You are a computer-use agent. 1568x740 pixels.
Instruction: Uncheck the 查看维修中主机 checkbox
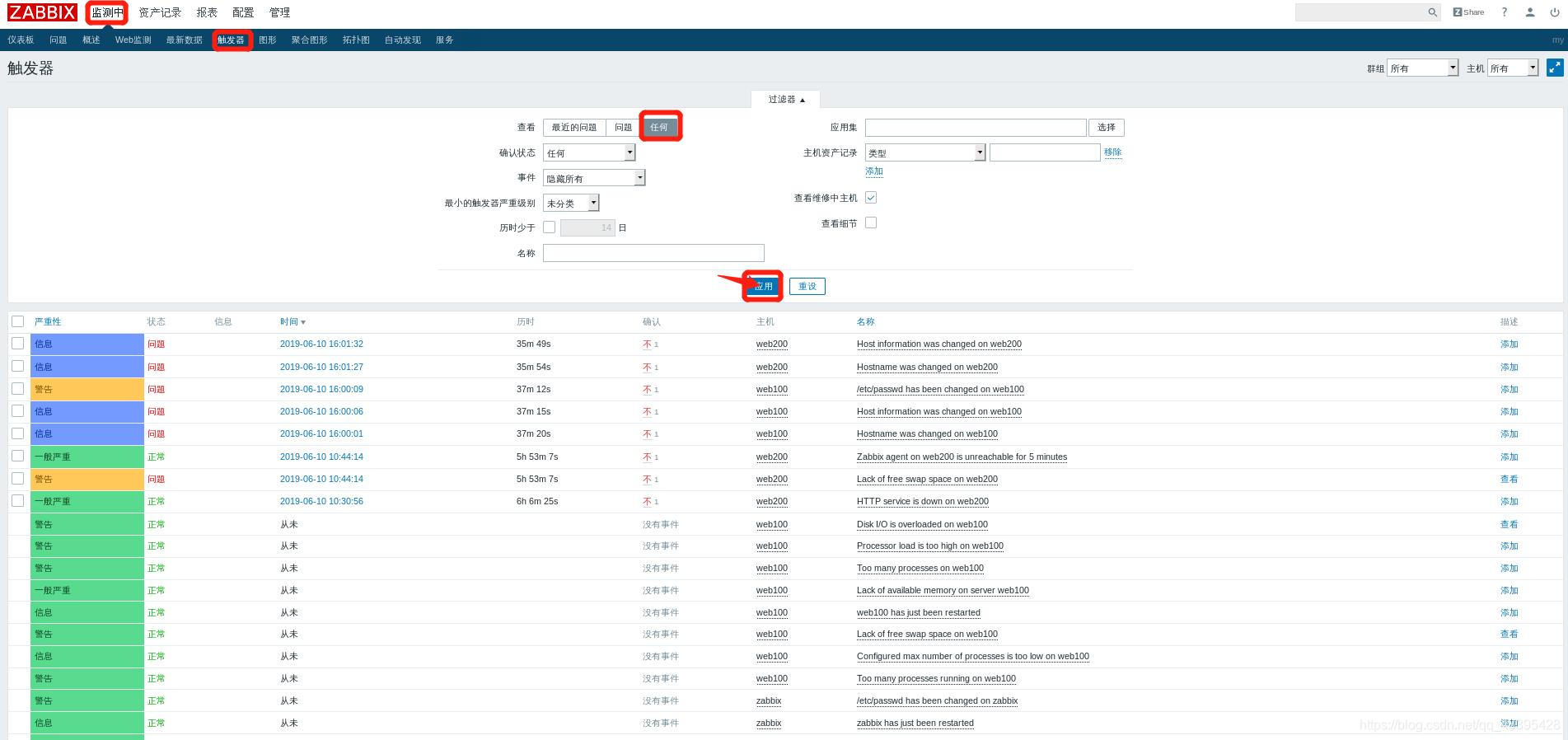871,198
